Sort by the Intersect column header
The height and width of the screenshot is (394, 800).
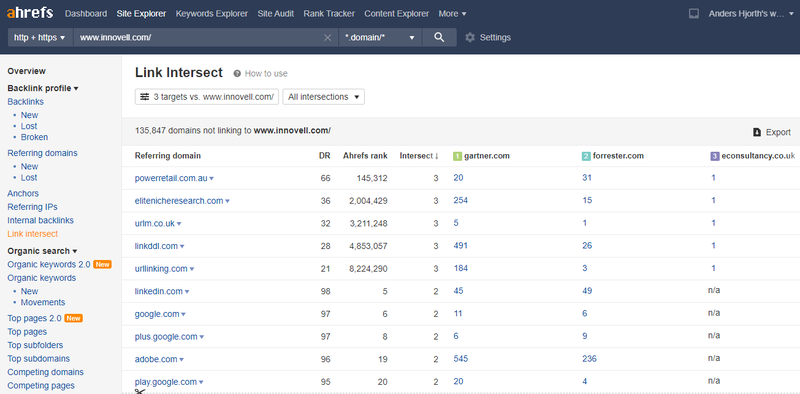point(419,156)
